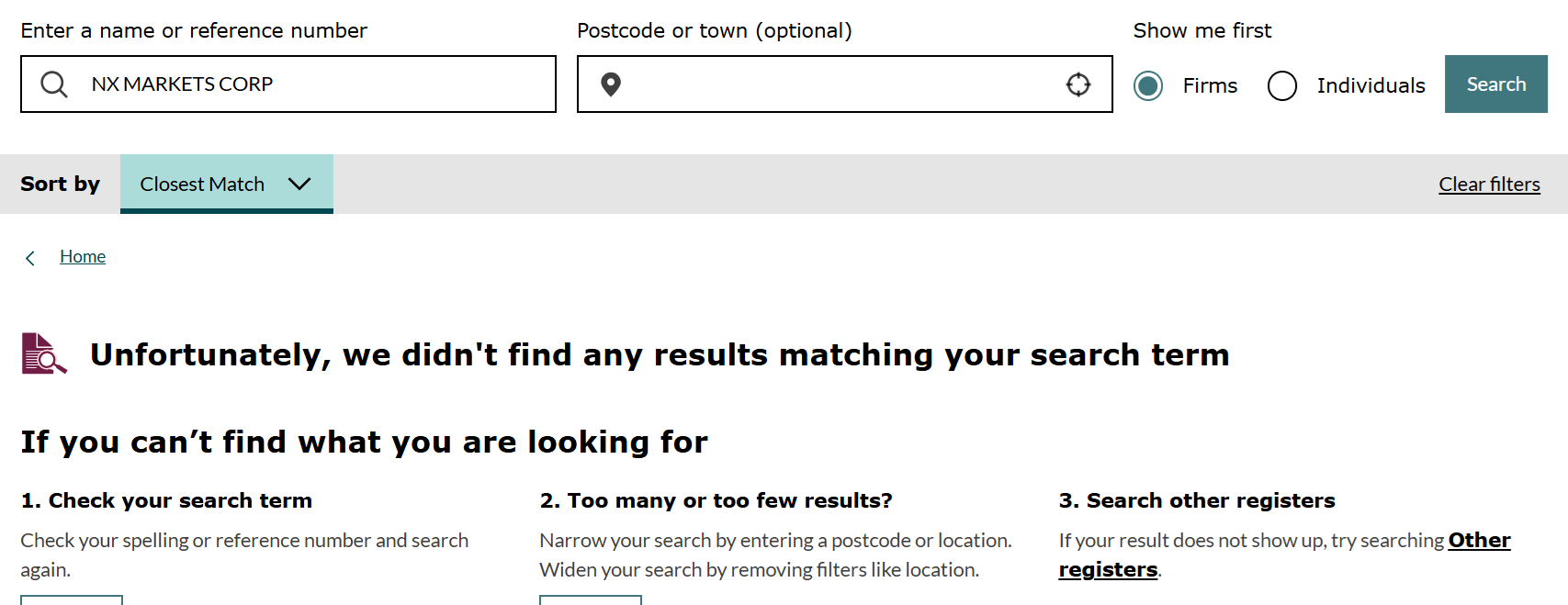The image size is (1568, 605).
Task: Click the location pin icon
Action: [611, 84]
